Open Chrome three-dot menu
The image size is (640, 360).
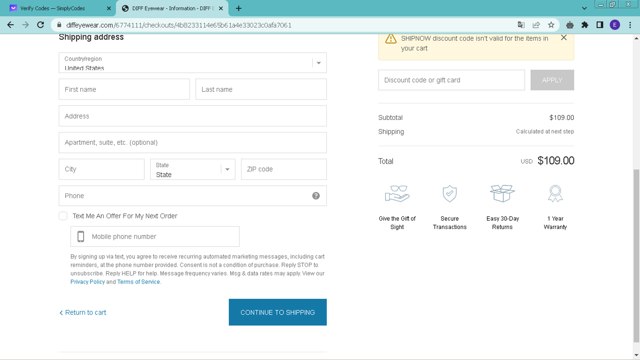tap(630, 25)
